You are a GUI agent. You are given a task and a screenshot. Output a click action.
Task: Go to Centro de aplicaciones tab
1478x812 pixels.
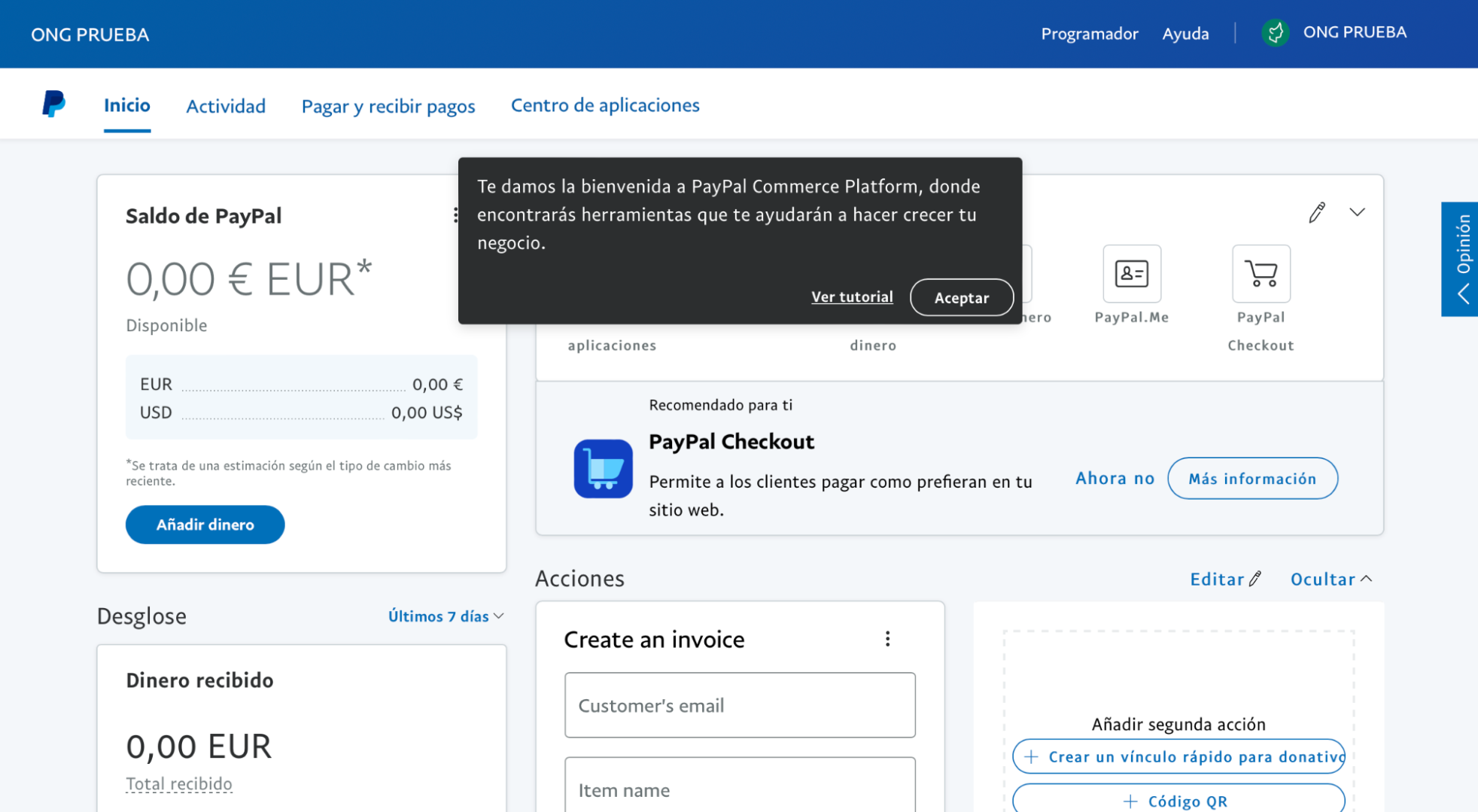(x=605, y=105)
